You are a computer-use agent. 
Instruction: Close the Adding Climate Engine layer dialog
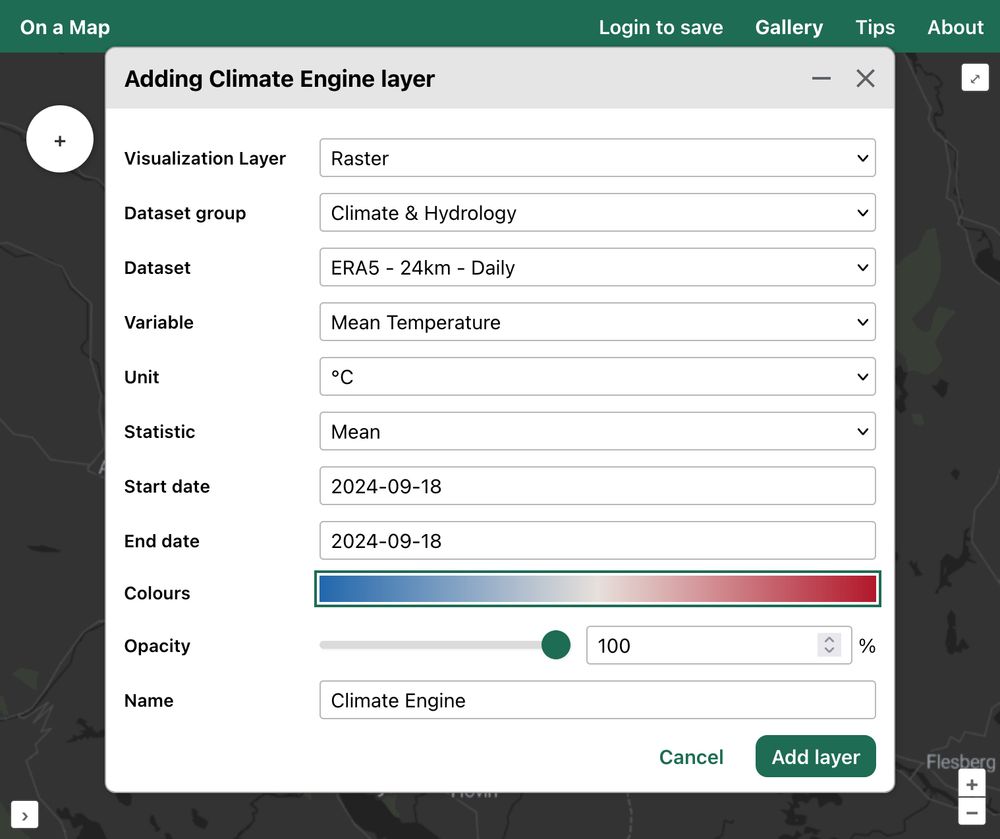click(865, 78)
